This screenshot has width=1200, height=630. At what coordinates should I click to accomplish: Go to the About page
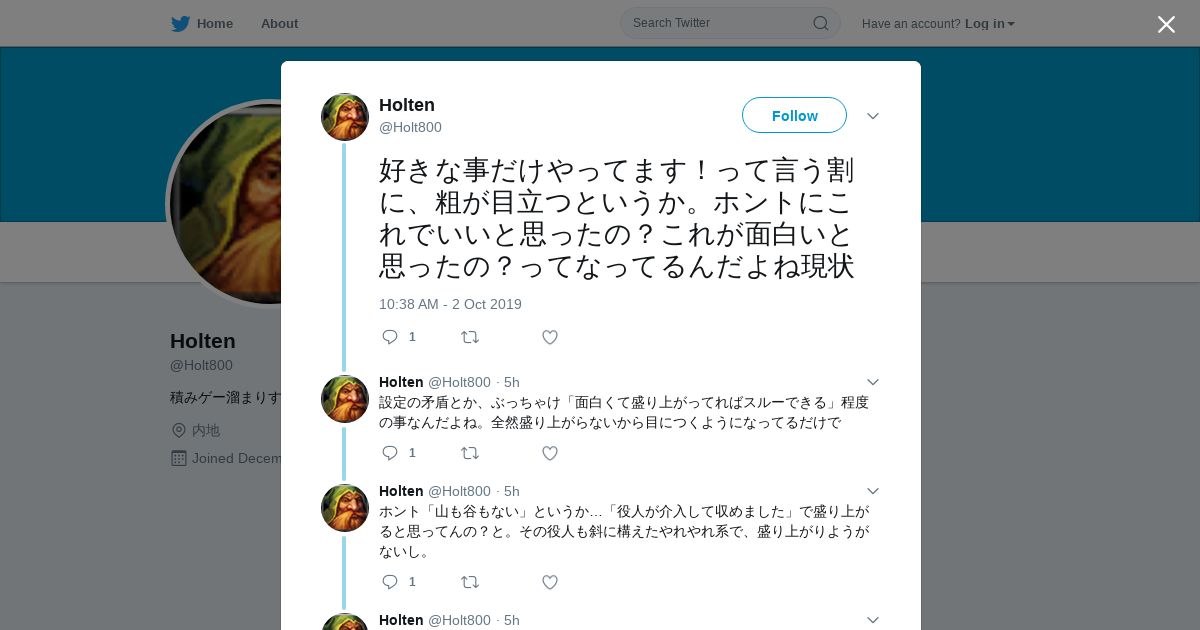(x=279, y=24)
